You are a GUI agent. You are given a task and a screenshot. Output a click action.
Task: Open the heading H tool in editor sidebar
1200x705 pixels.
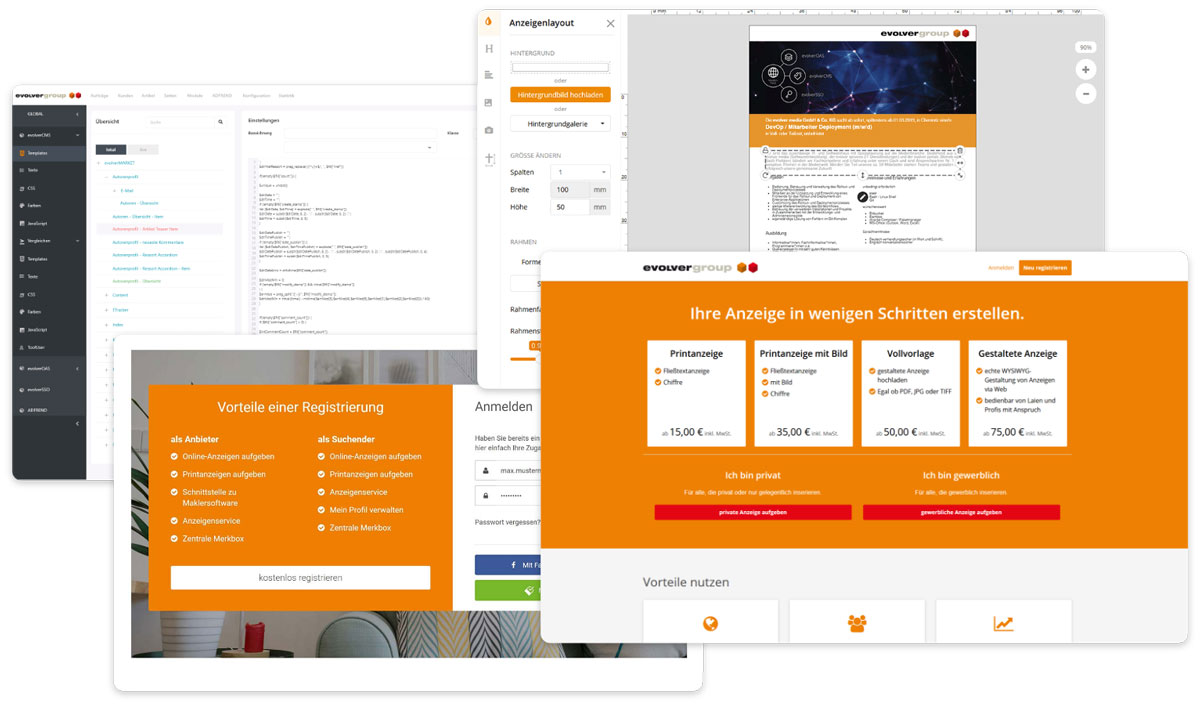[489, 48]
